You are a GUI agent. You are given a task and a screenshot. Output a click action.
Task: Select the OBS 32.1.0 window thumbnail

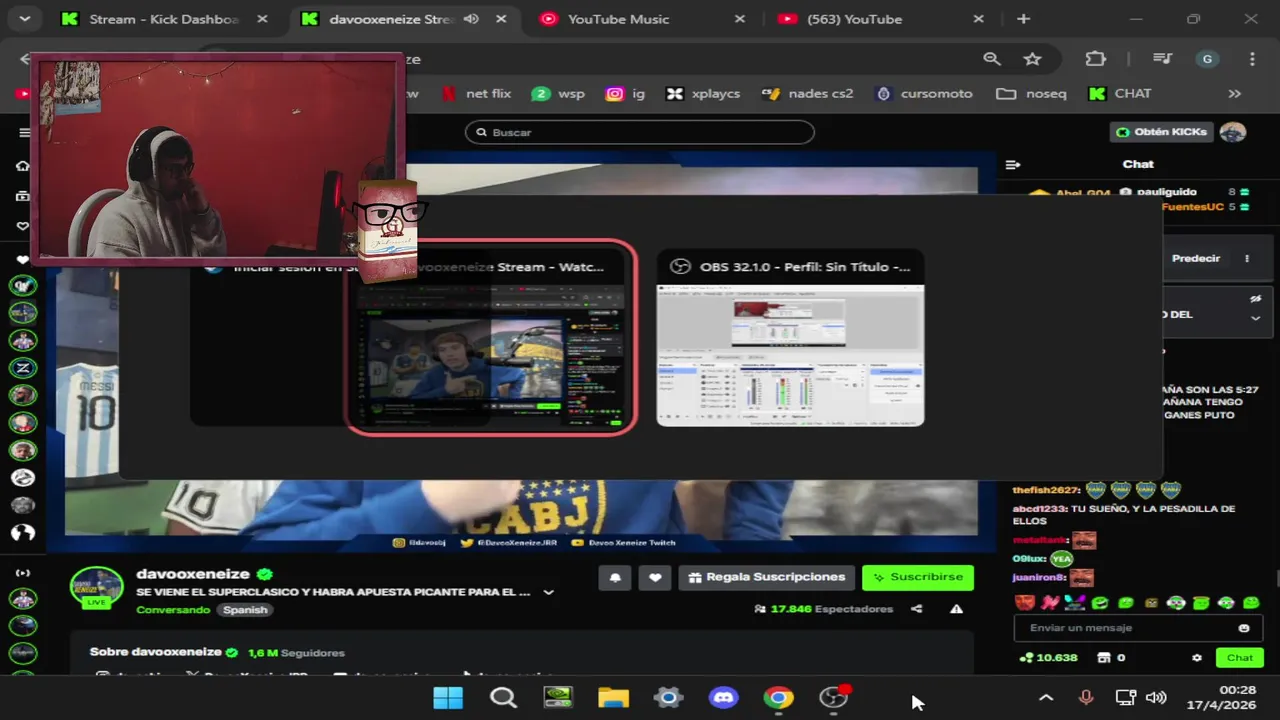click(790, 338)
